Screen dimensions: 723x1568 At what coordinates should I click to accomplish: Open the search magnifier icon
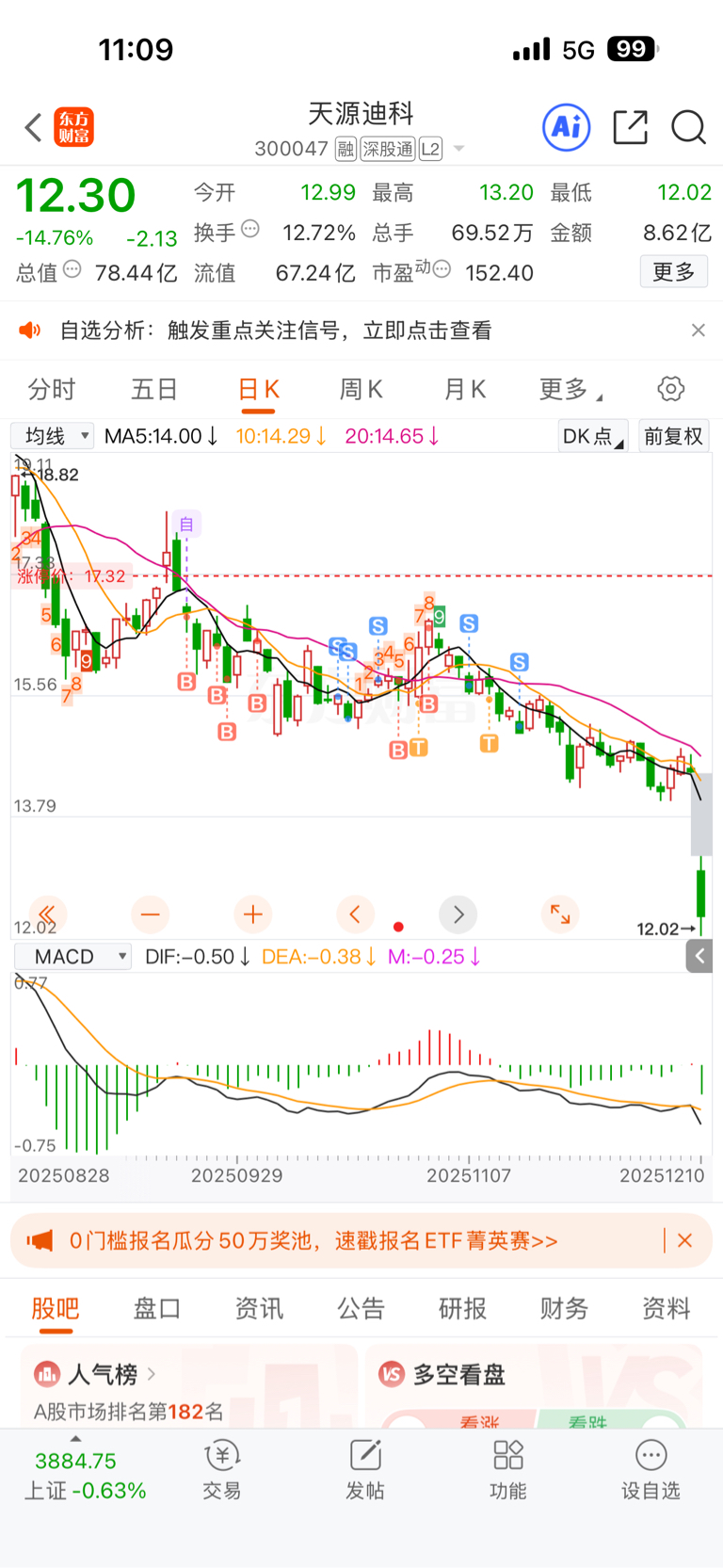[688, 127]
